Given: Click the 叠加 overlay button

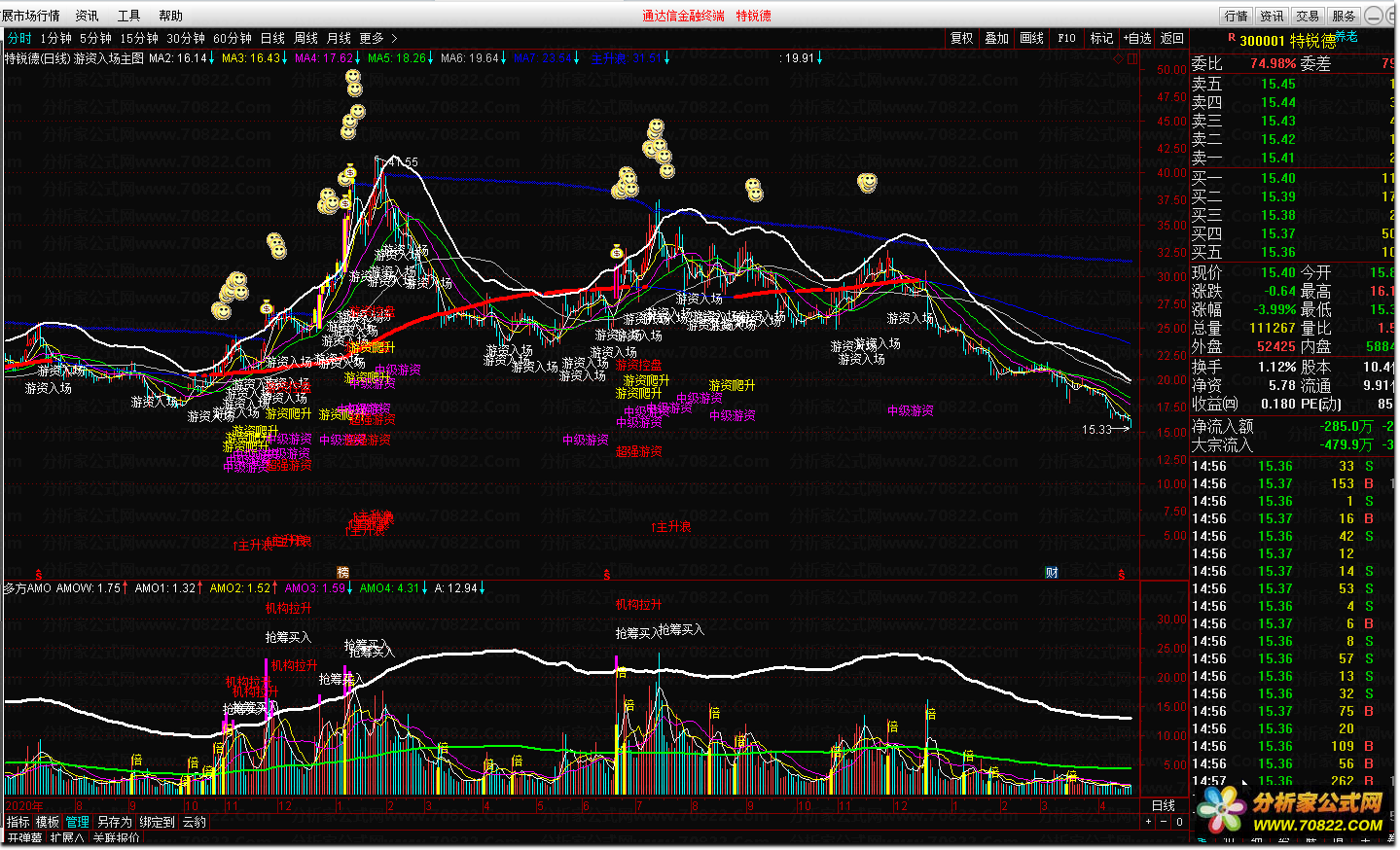Looking at the screenshot, I should [x=997, y=38].
